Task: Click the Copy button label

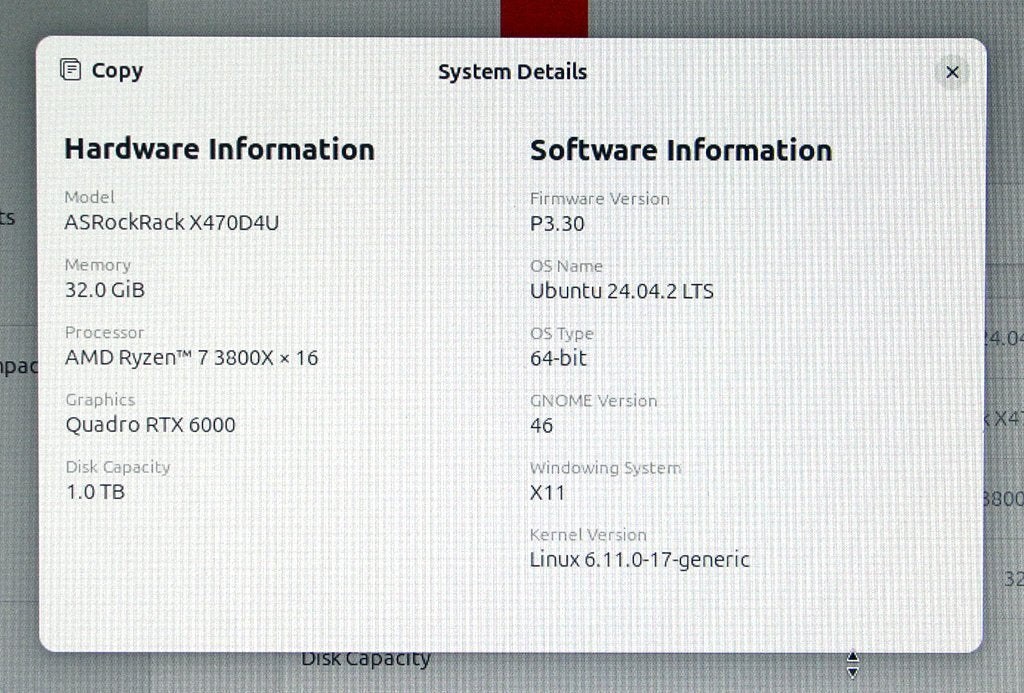Action: (x=117, y=71)
